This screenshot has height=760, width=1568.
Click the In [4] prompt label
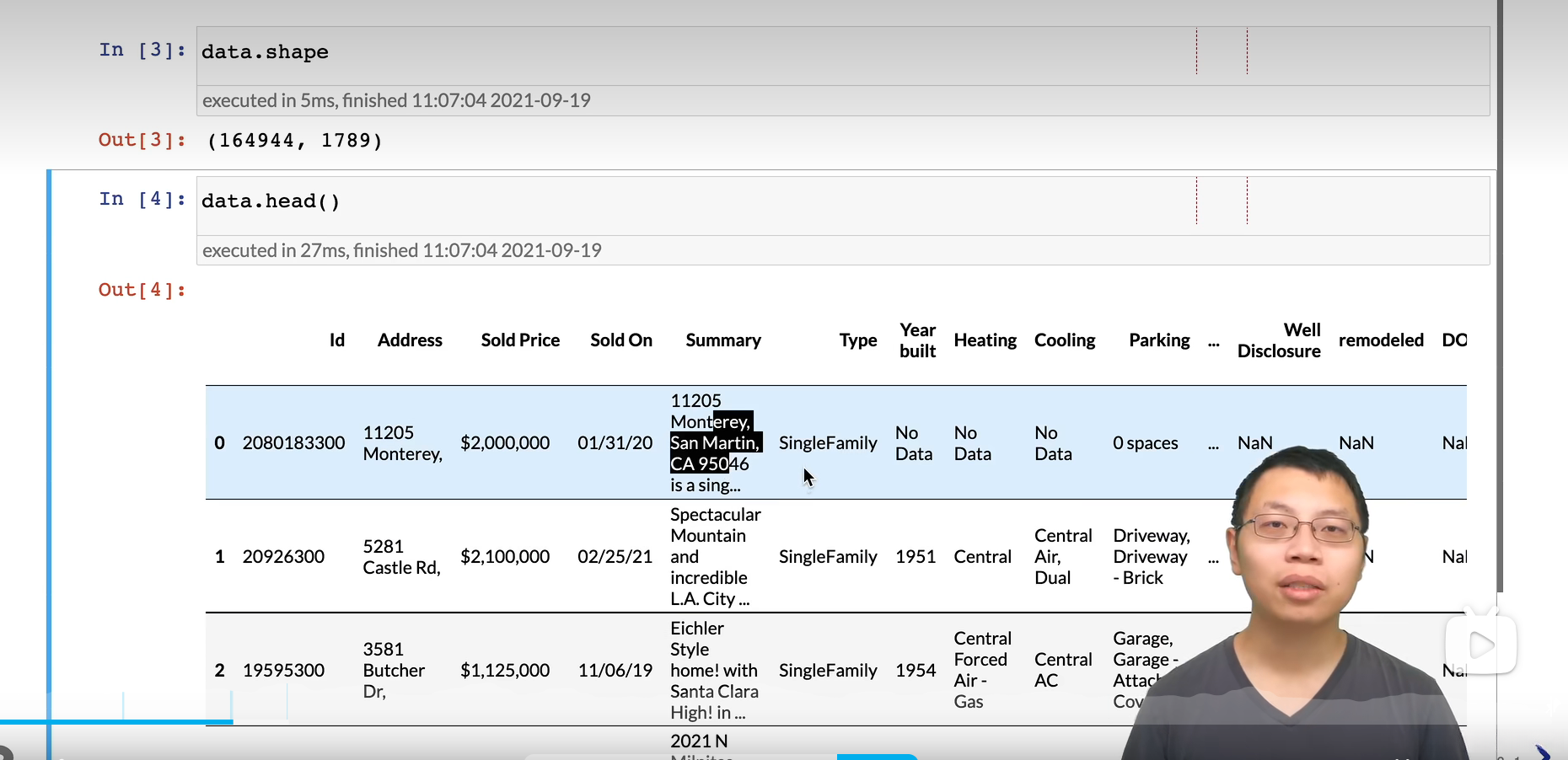[142, 199]
